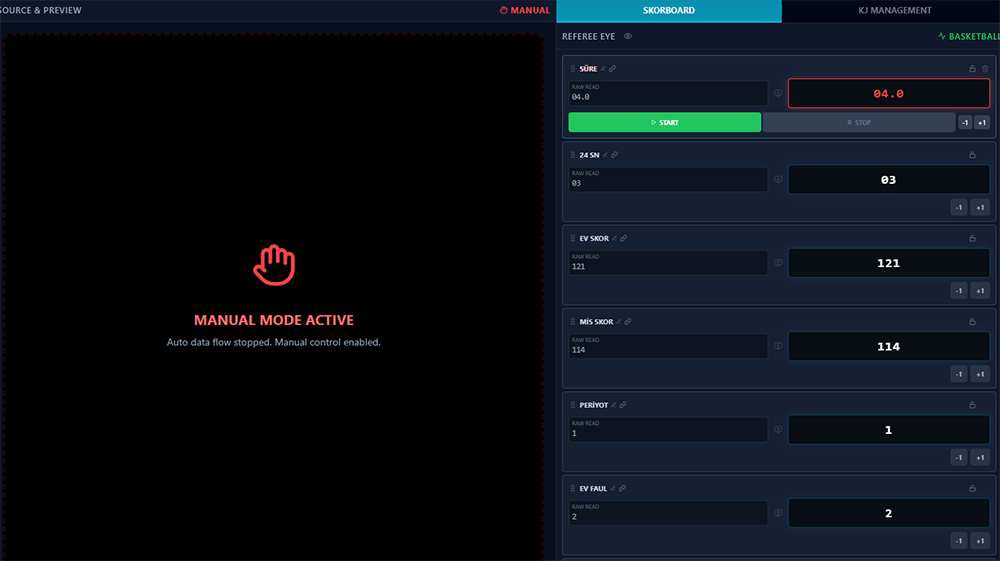The width and height of the screenshot is (1000, 561).
Task: Toggle the lock on the SÜRE card
Action: point(972,69)
